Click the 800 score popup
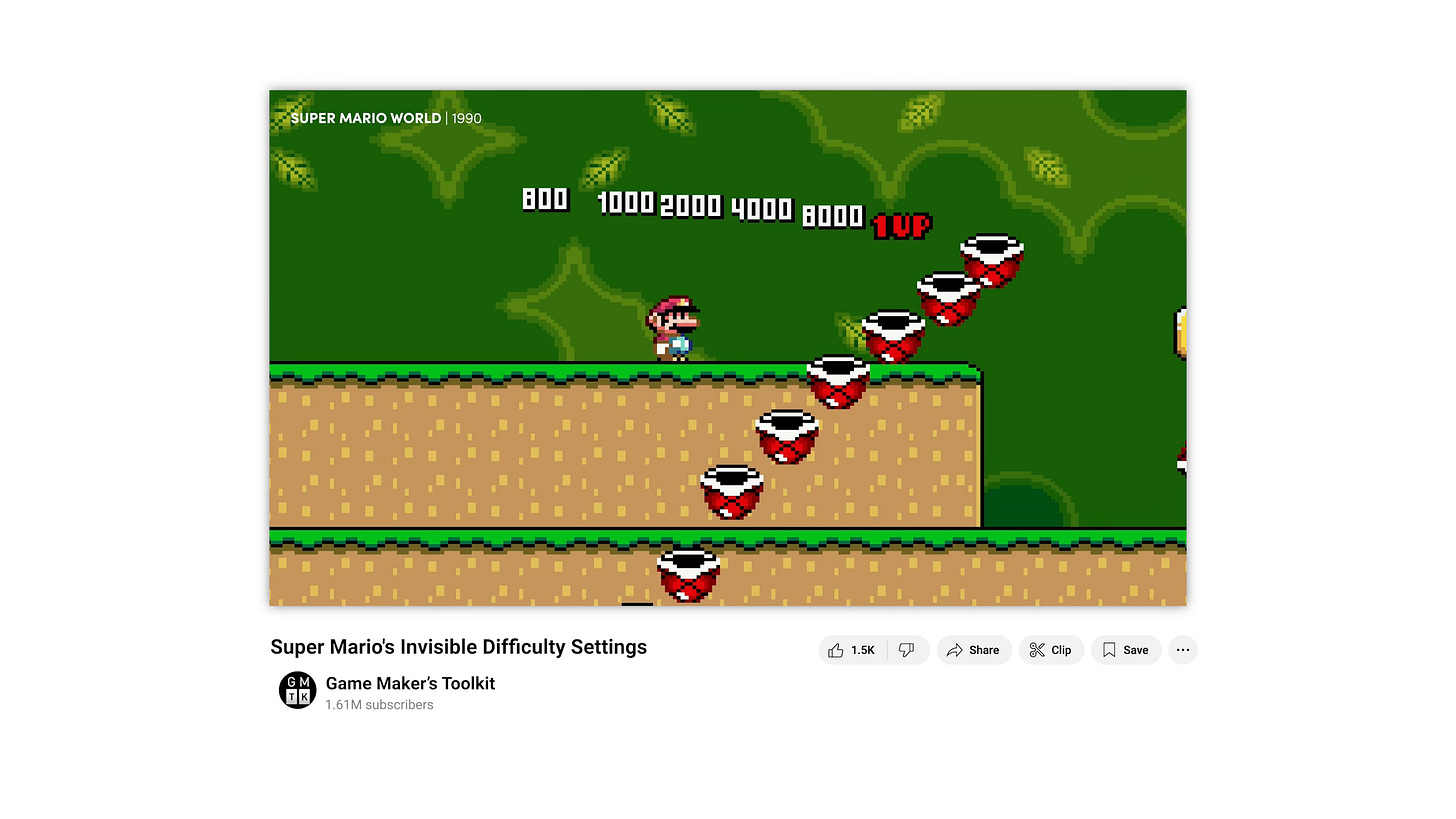 pyautogui.click(x=545, y=200)
